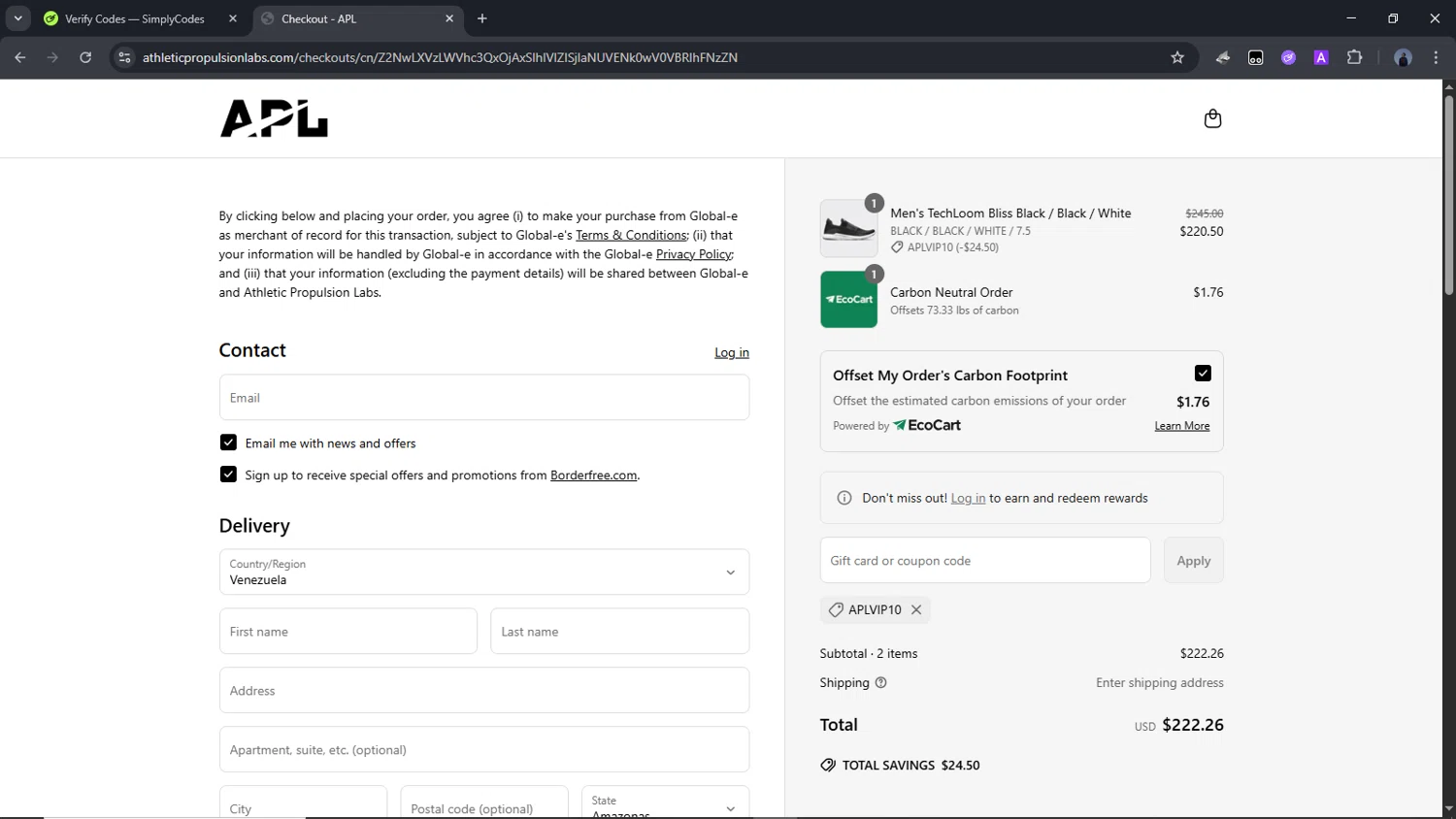Open the browser profile avatar

click(x=1403, y=57)
